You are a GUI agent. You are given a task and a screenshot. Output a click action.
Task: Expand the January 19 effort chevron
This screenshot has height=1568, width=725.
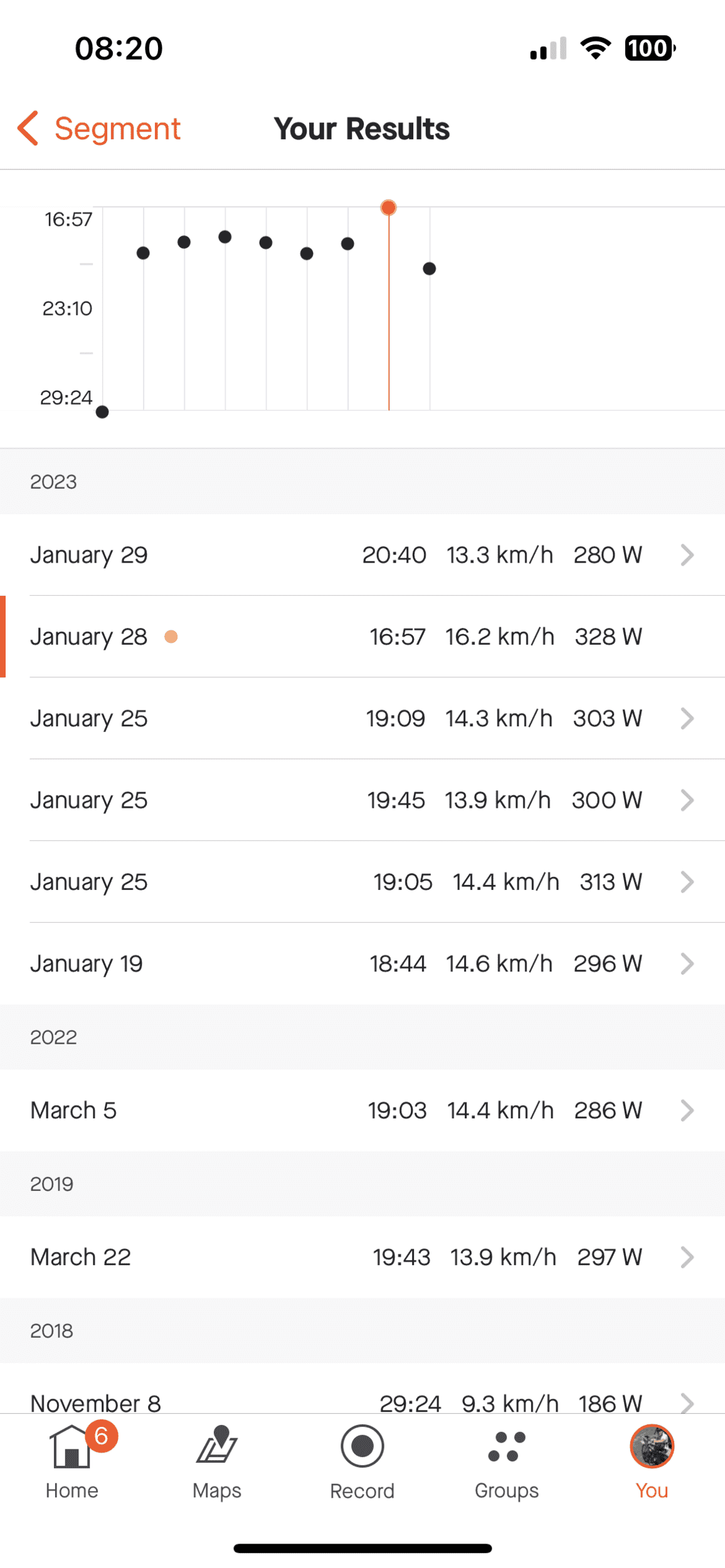point(687,963)
